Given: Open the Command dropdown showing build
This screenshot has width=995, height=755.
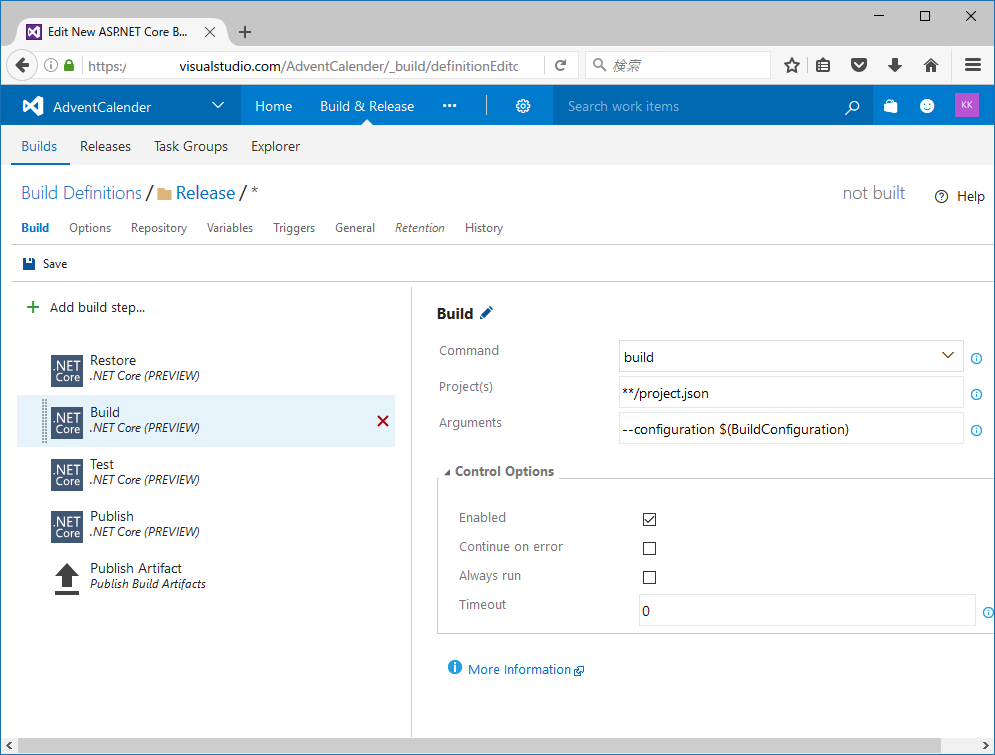Looking at the screenshot, I should click(791, 357).
